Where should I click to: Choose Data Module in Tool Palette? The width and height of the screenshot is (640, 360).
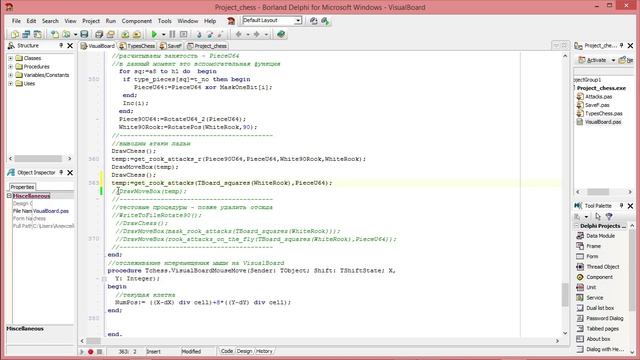(x=596, y=236)
